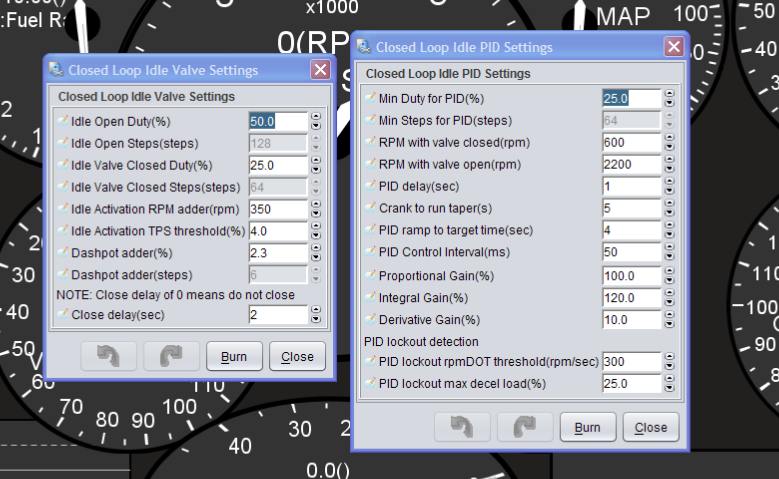Close the Idle Valve Settings via Close button
Image resolution: width=779 pixels, height=479 pixels.
tap(297, 356)
